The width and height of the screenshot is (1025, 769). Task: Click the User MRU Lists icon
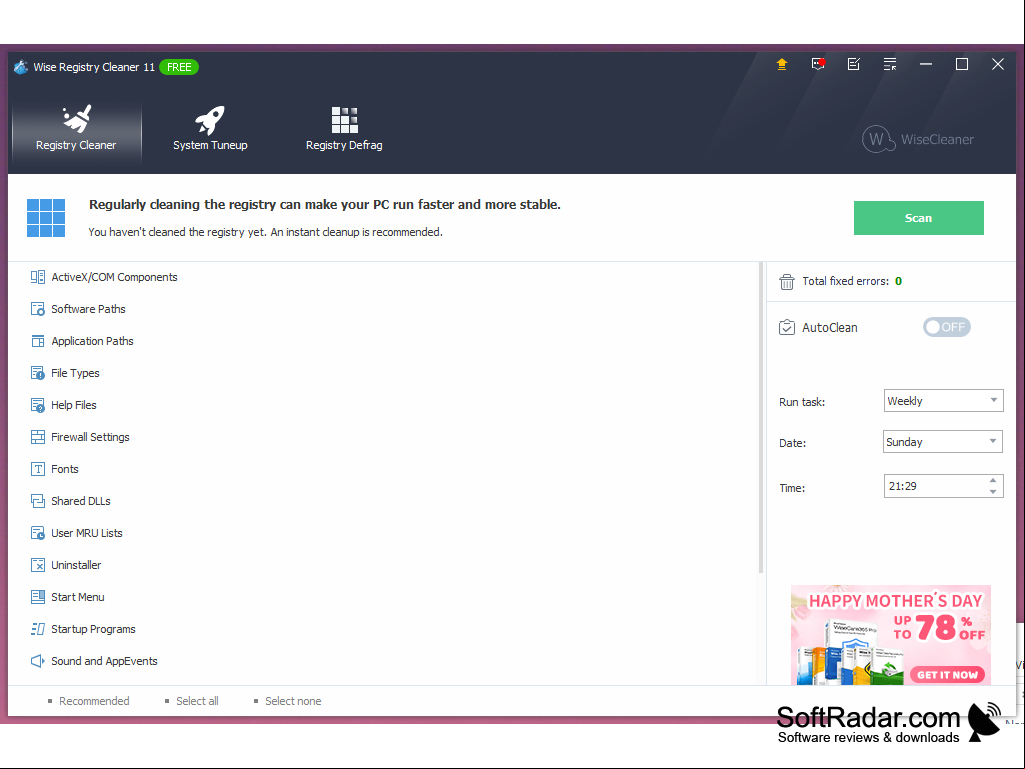pos(38,534)
